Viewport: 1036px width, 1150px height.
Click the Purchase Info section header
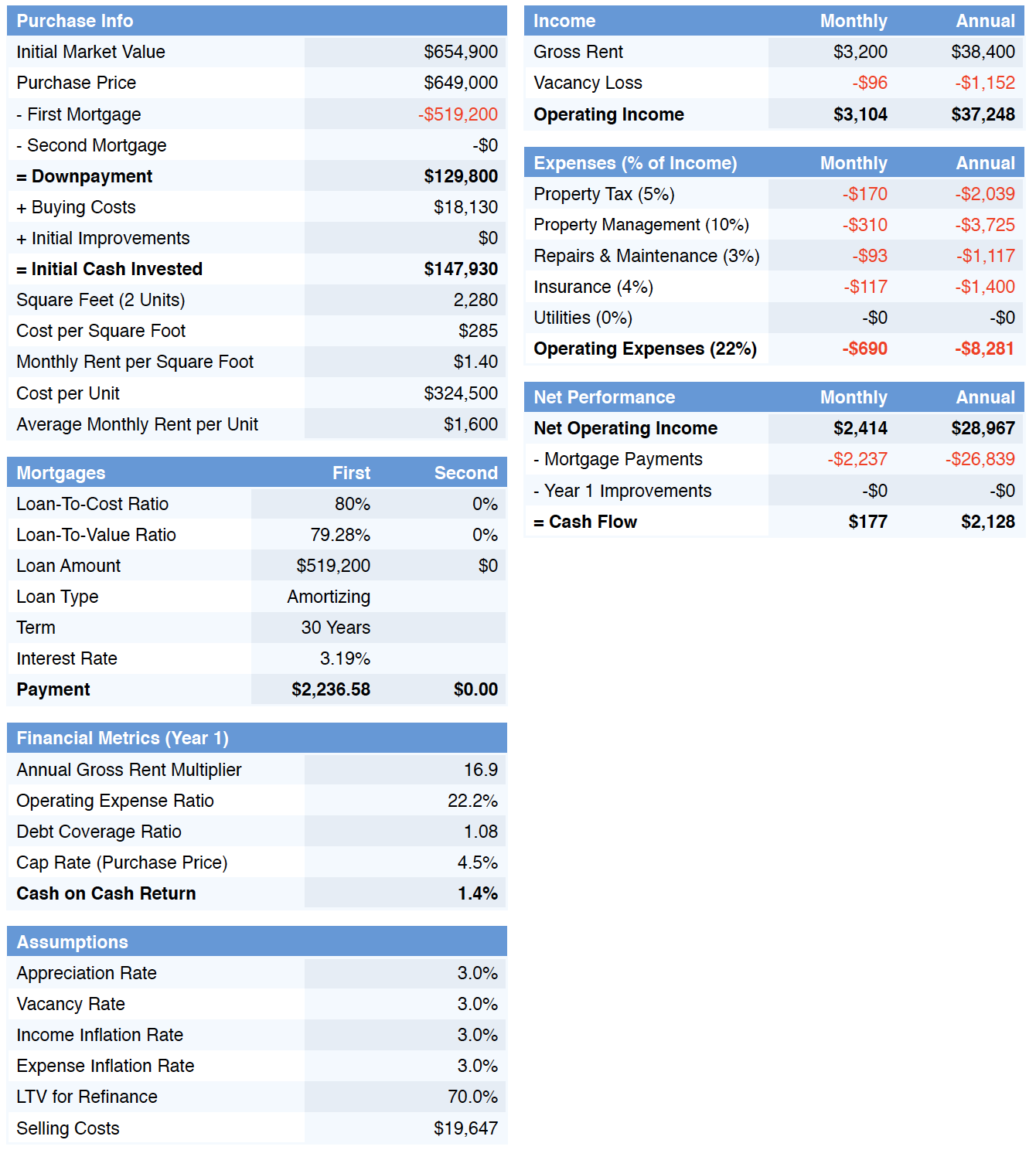pyautogui.click(x=75, y=21)
